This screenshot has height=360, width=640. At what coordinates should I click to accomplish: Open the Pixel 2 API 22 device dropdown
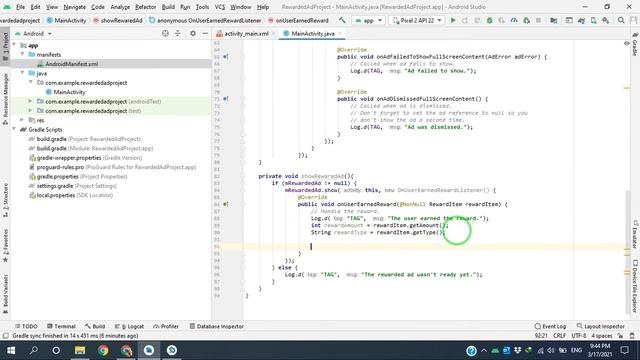[x=417, y=20]
